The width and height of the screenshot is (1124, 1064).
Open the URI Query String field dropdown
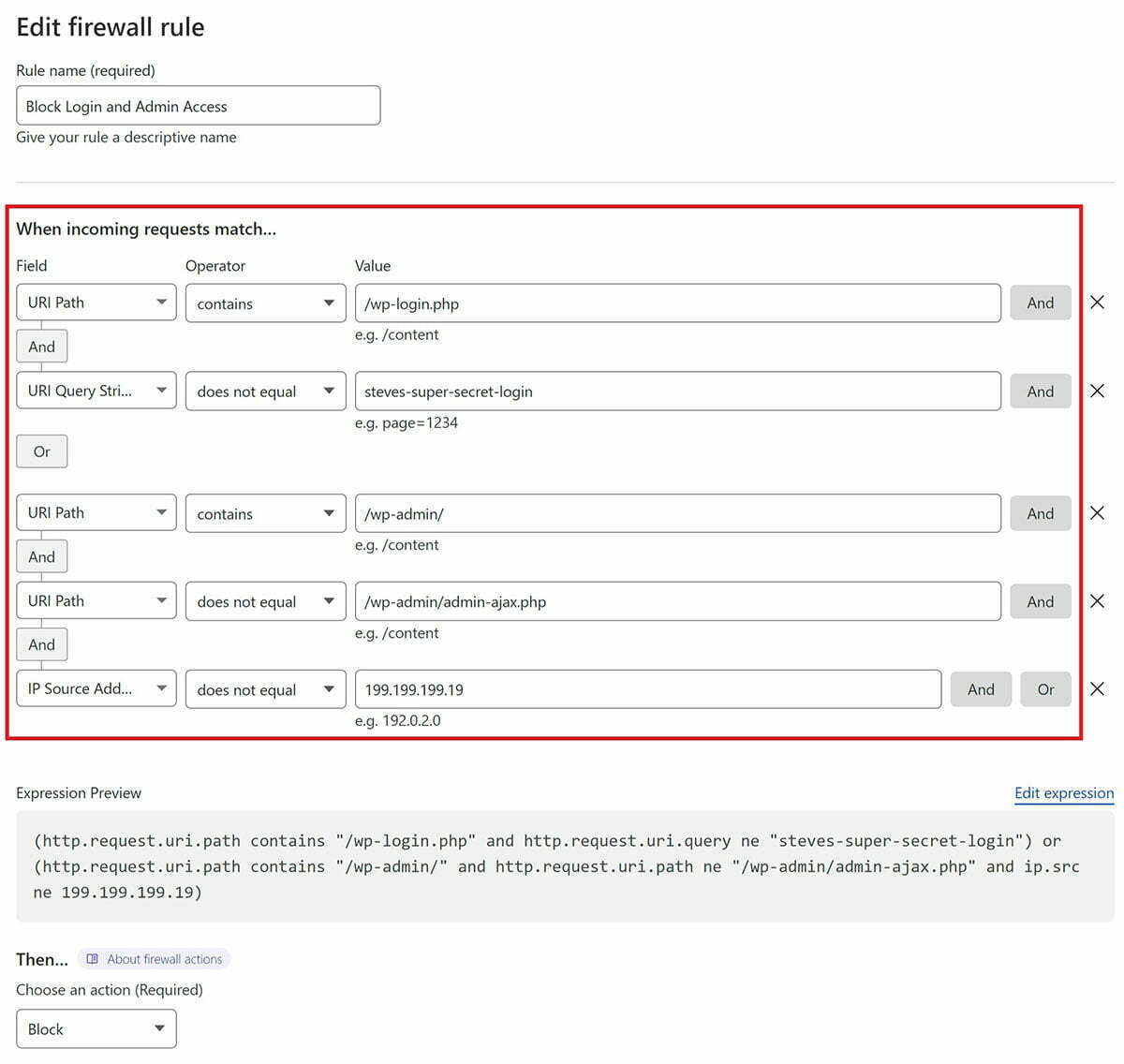[x=96, y=391]
